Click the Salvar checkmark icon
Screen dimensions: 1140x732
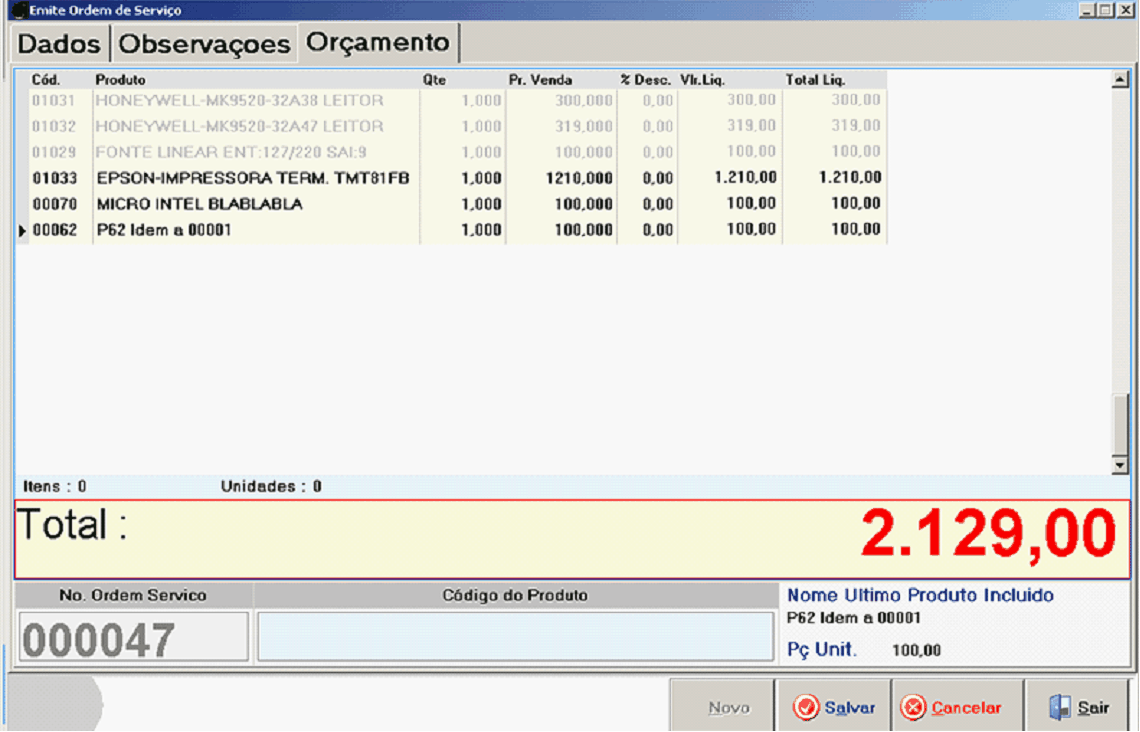tap(806, 708)
